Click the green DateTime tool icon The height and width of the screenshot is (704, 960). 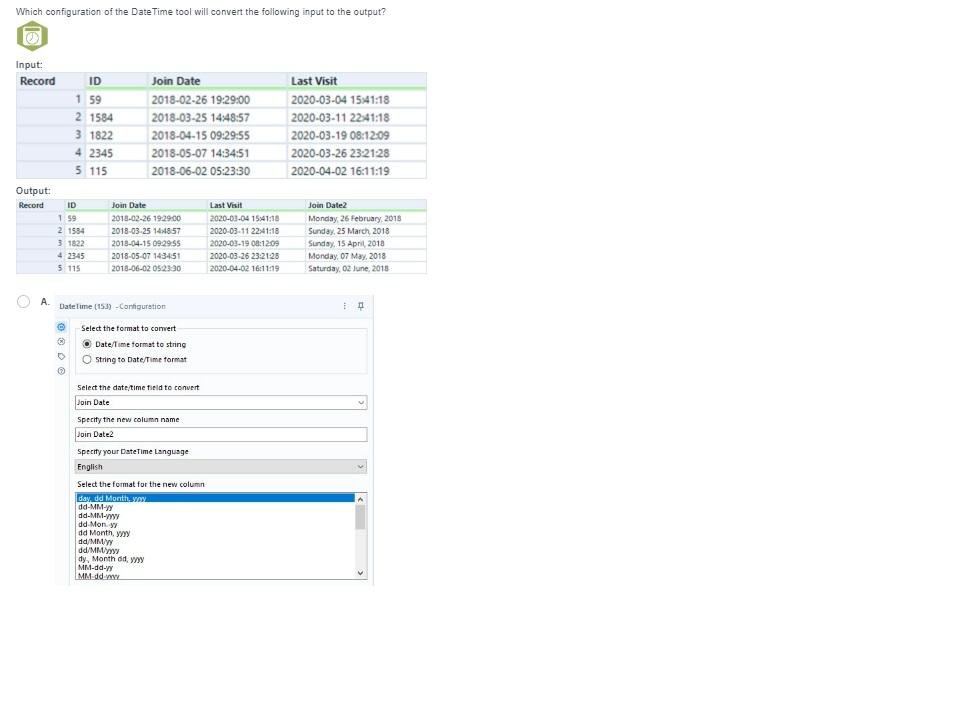coord(31,35)
